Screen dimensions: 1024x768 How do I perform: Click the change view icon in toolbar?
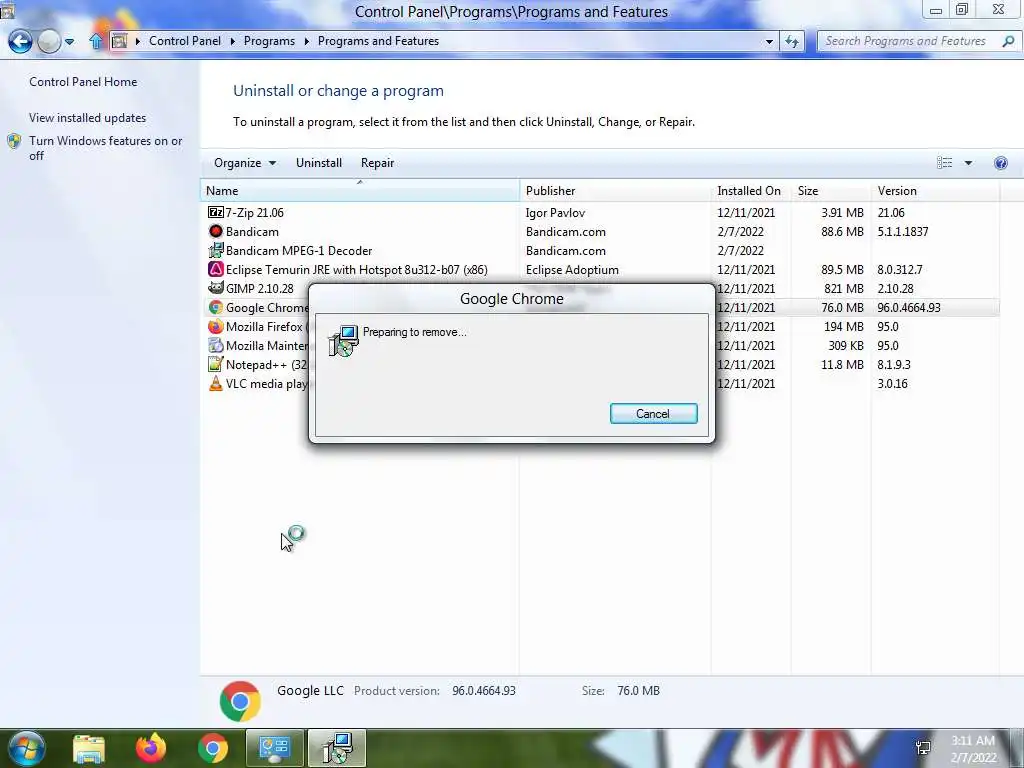click(944, 163)
